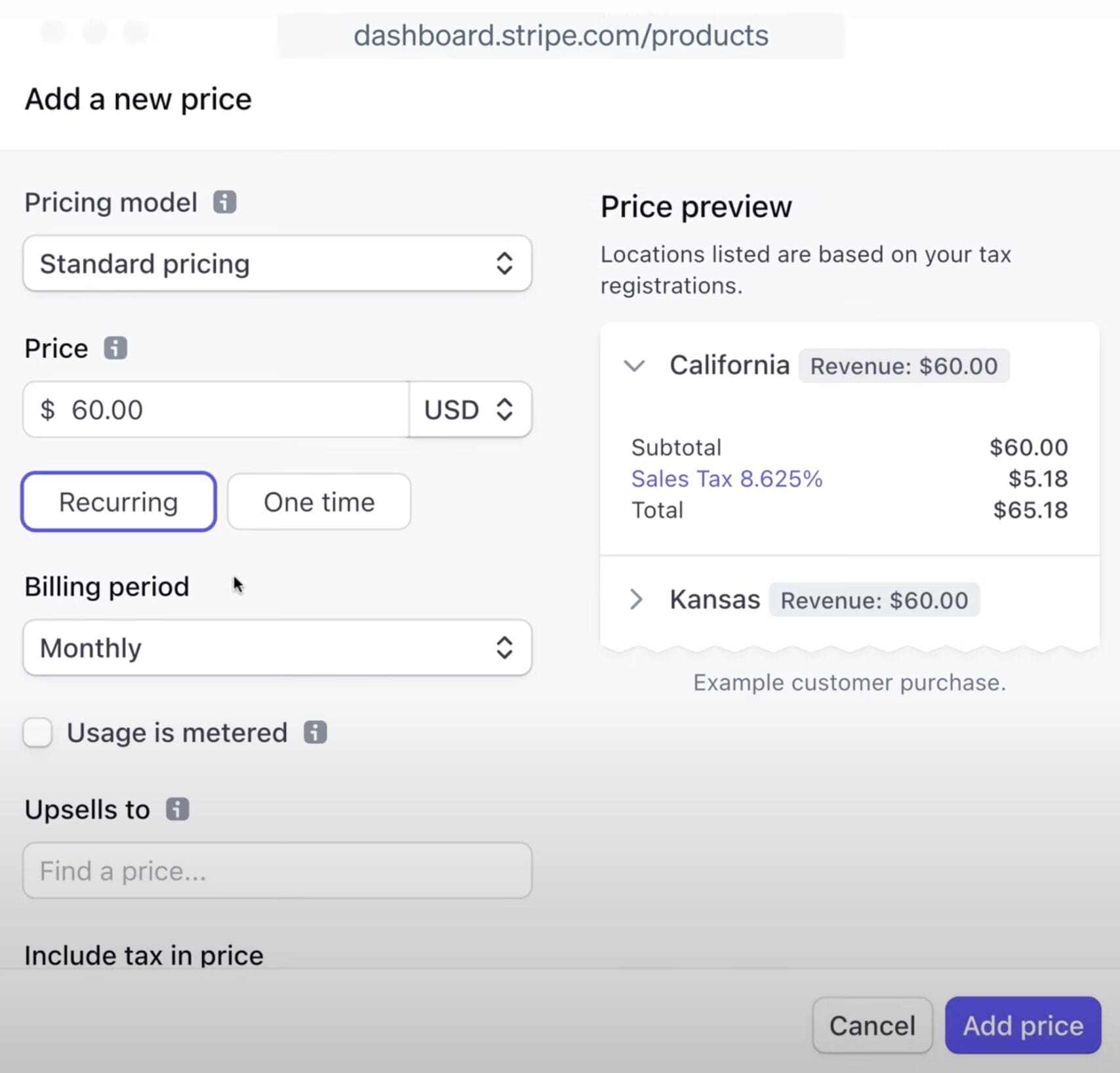1120x1073 pixels.
Task: Click the Price info icon
Action: coord(116,348)
